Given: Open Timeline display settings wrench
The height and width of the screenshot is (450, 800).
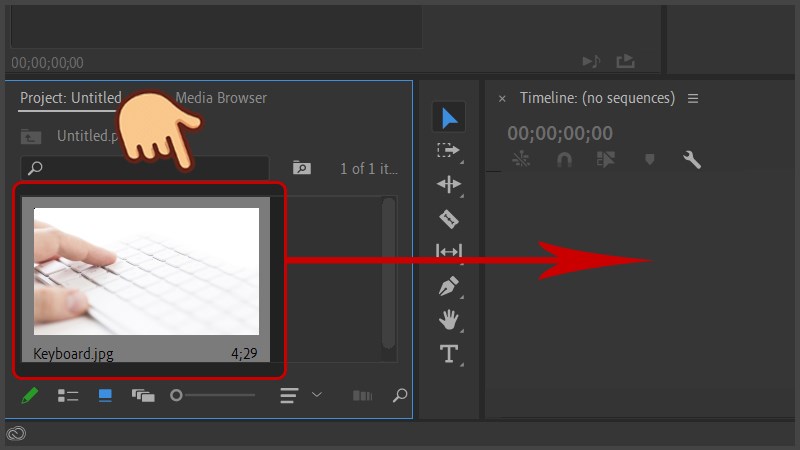Looking at the screenshot, I should [691, 160].
